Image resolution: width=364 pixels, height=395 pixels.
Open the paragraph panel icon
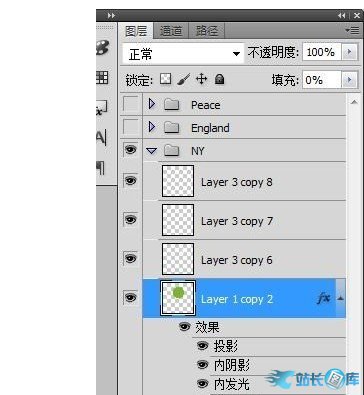point(101,168)
